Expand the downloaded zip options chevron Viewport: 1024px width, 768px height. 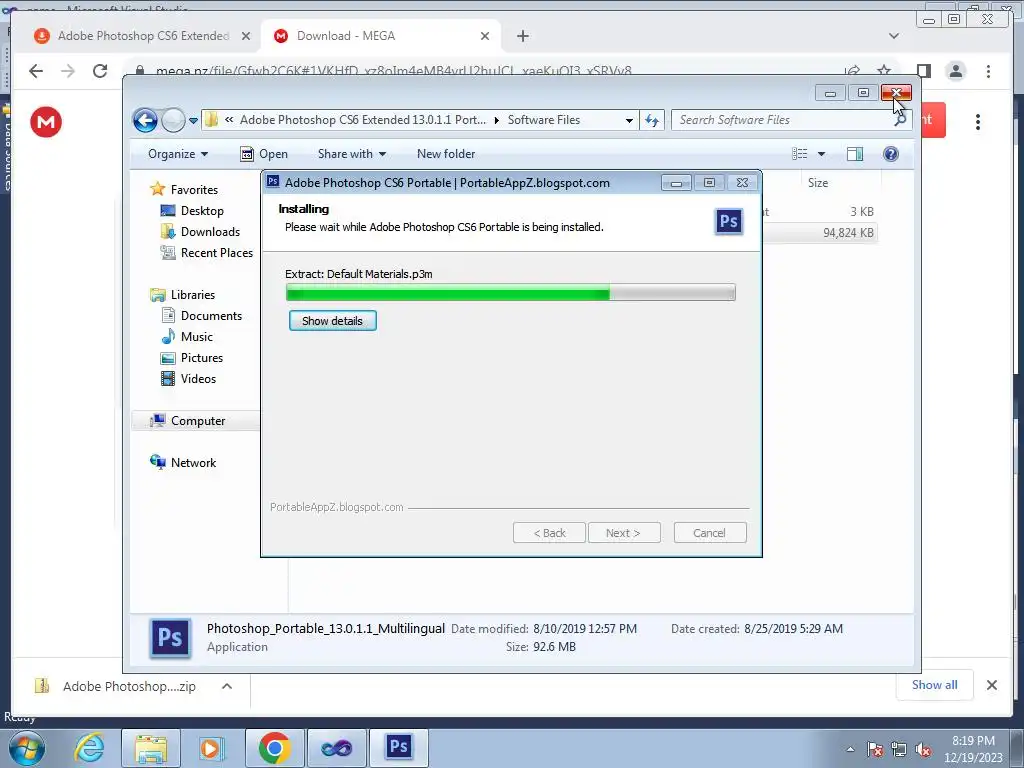[x=227, y=686]
